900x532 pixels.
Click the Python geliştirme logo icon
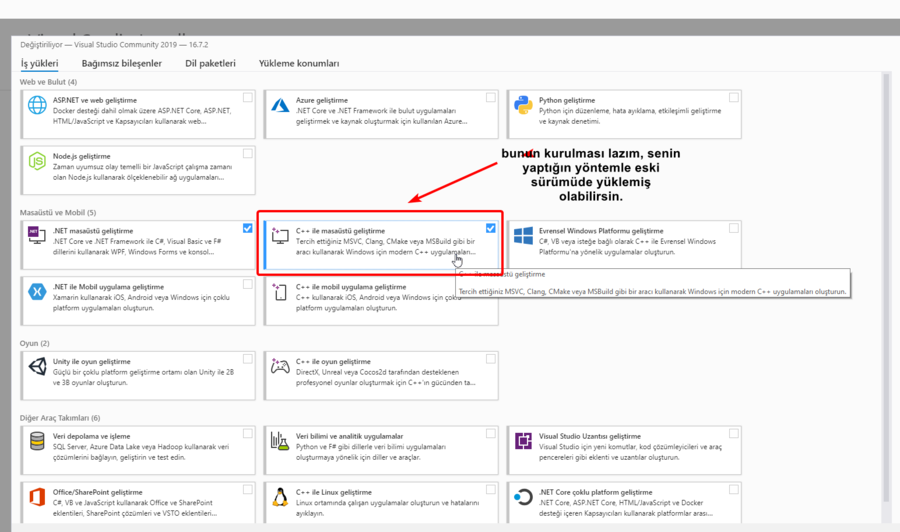[523, 105]
